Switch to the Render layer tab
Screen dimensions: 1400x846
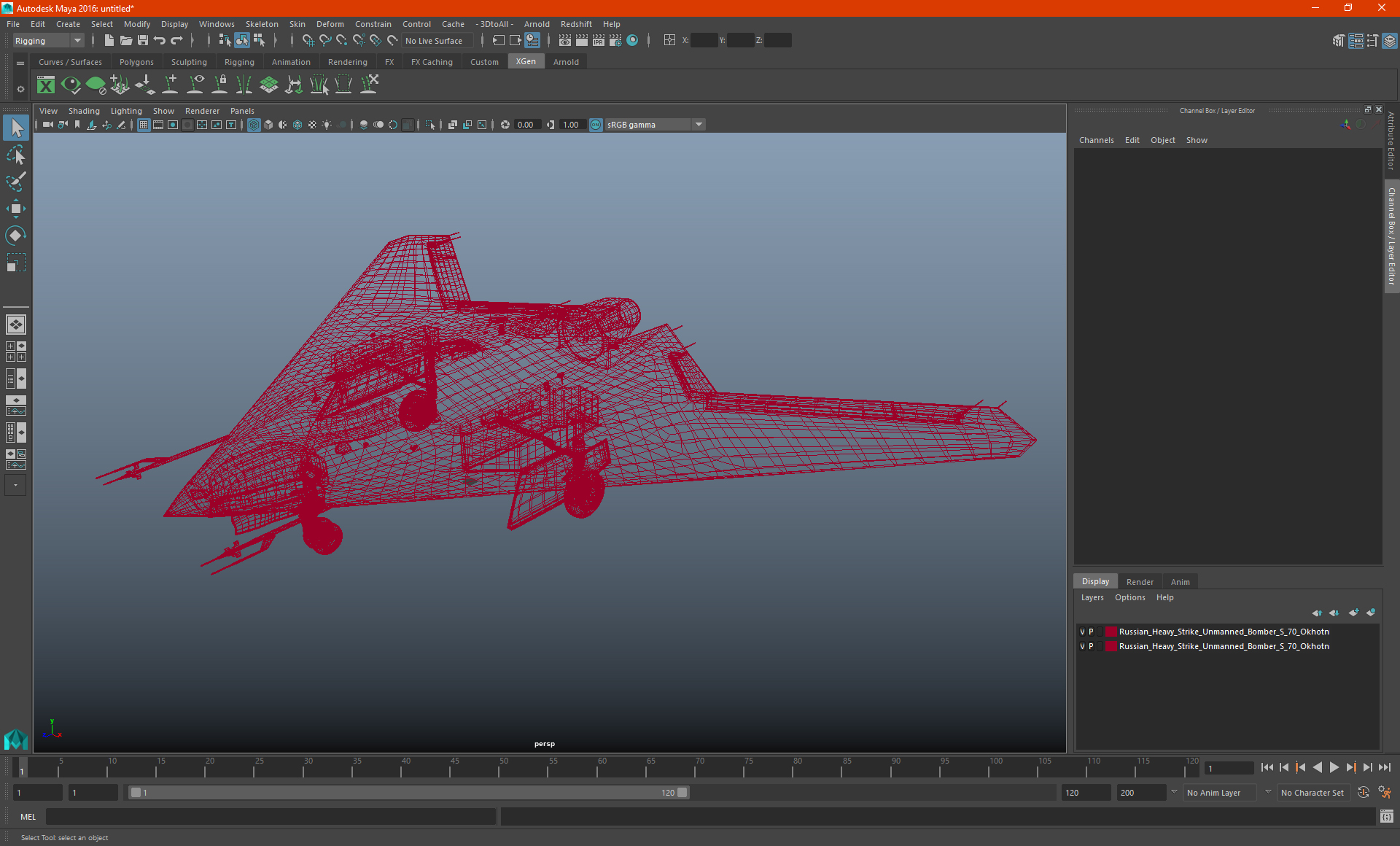[1140, 582]
